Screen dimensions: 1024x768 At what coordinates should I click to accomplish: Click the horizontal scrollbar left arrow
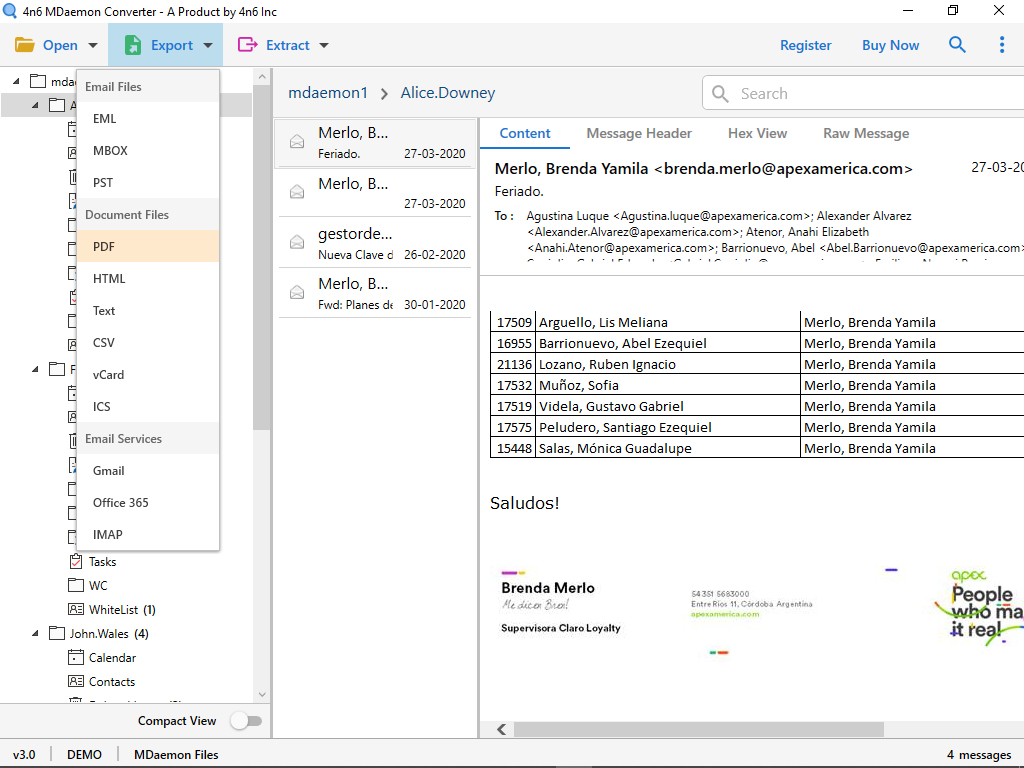tap(501, 729)
